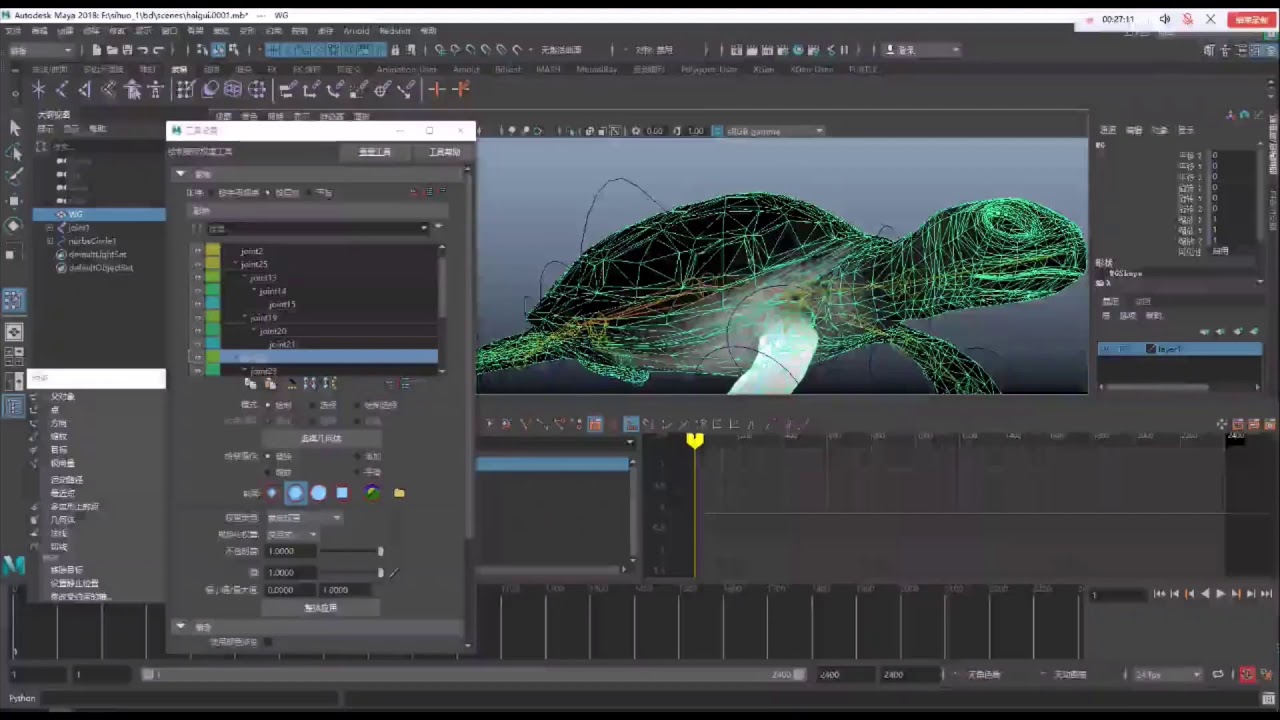Viewport: 1280px width, 720px height.
Task: Open the 24 fps frame rate dropdown
Action: coord(1168,675)
